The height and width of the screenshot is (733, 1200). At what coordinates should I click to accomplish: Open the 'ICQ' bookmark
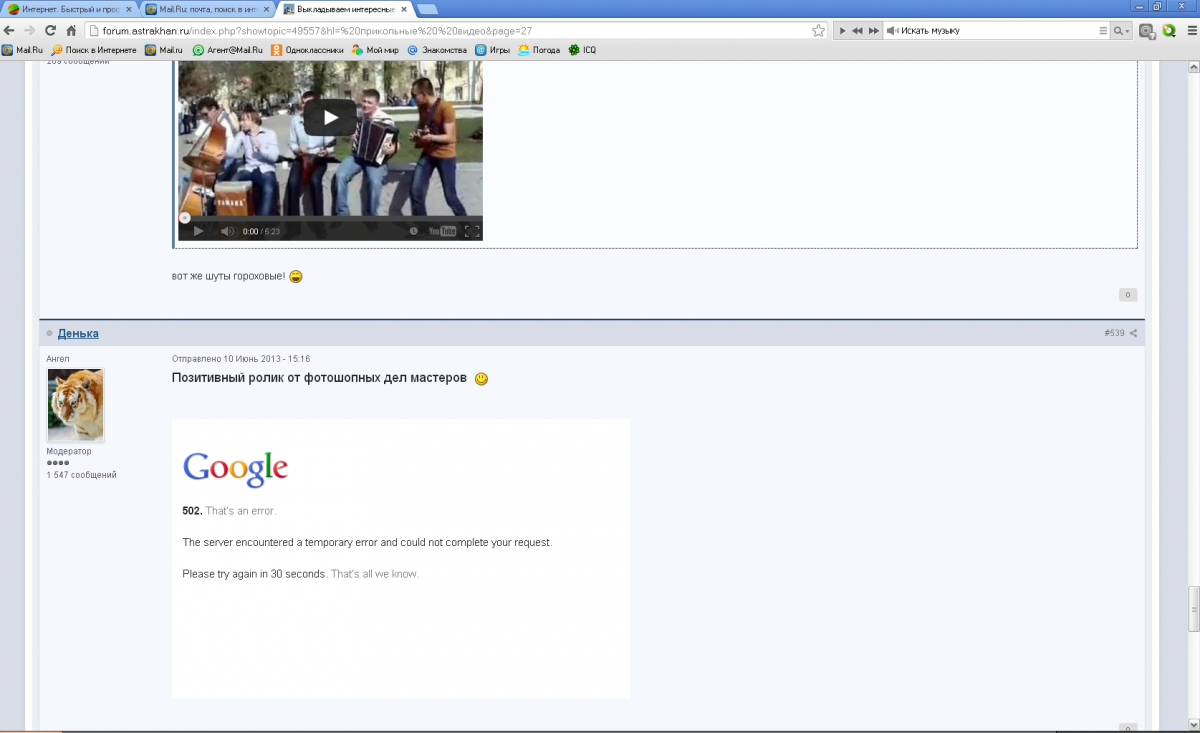[x=582, y=50]
